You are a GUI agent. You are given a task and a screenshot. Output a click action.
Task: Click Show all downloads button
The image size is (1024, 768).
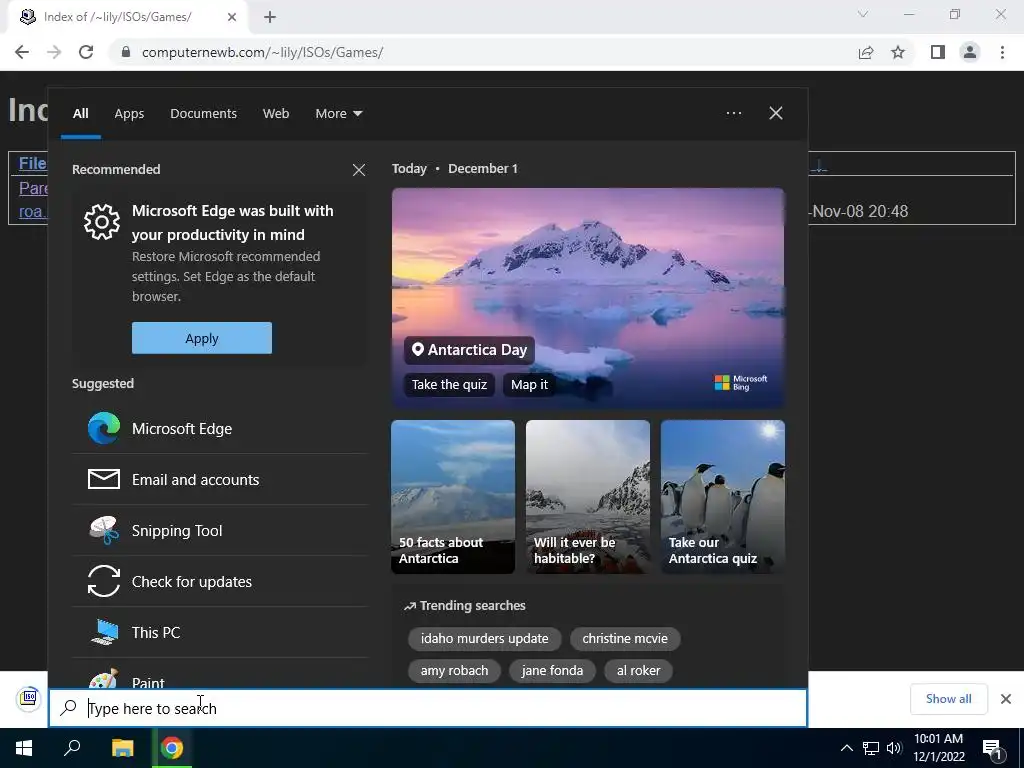pyautogui.click(x=948, y=699)
